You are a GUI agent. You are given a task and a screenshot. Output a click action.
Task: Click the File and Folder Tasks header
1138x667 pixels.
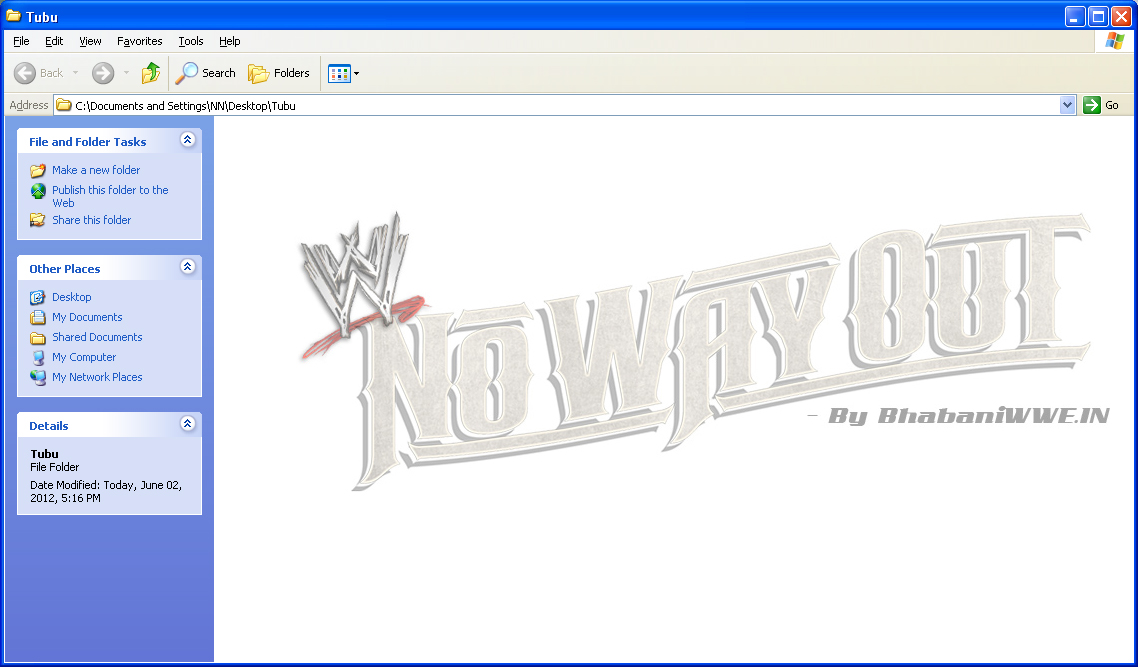[88, 142]
